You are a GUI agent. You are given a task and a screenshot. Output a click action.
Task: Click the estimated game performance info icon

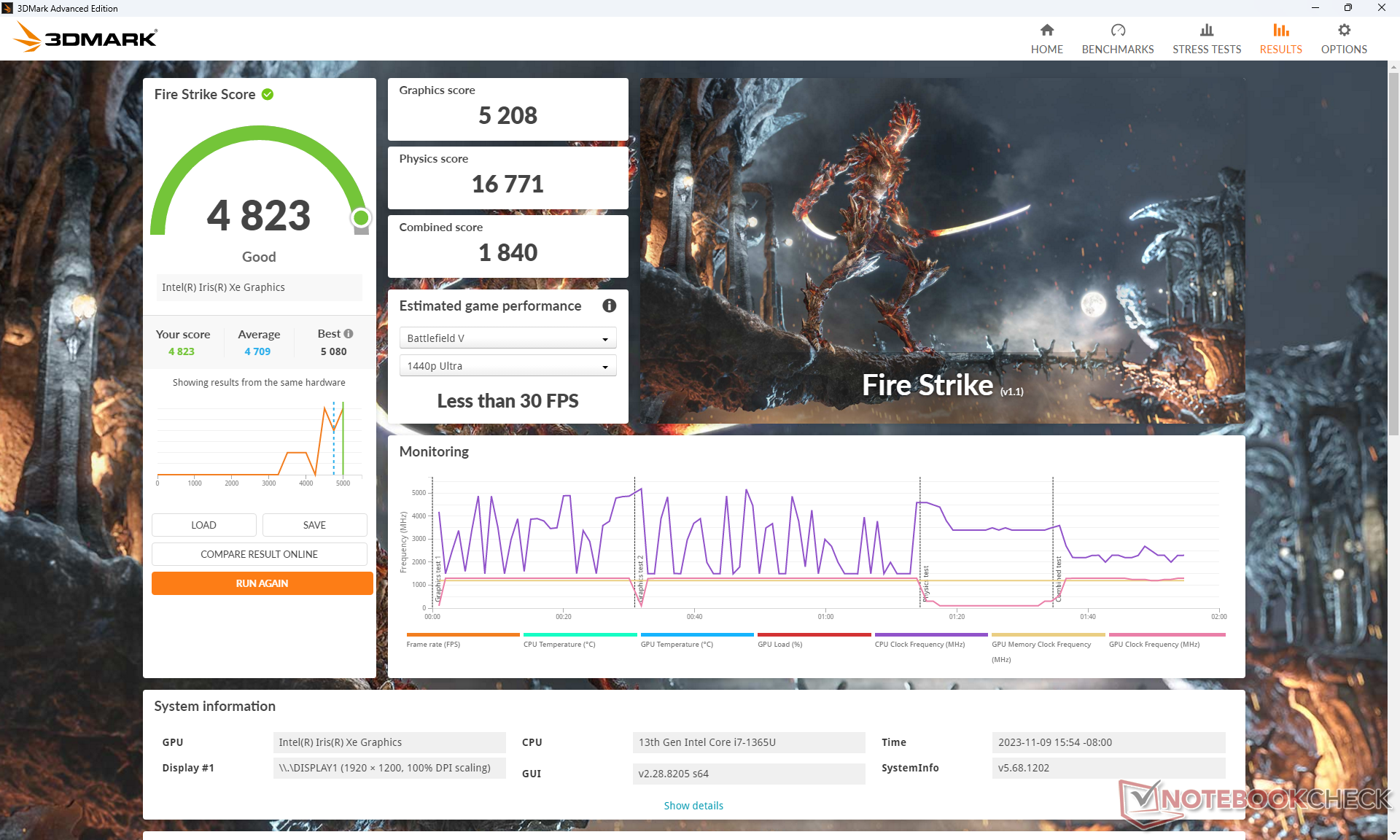point(609,306)
